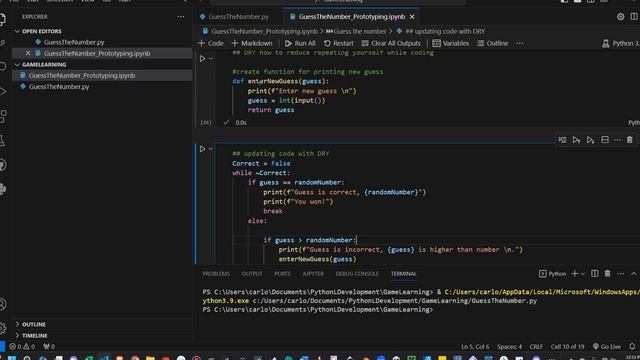This screenshot has width=640, height=360.
Task: Click Run All in notebook toolbar
Action: pos(300,43)
